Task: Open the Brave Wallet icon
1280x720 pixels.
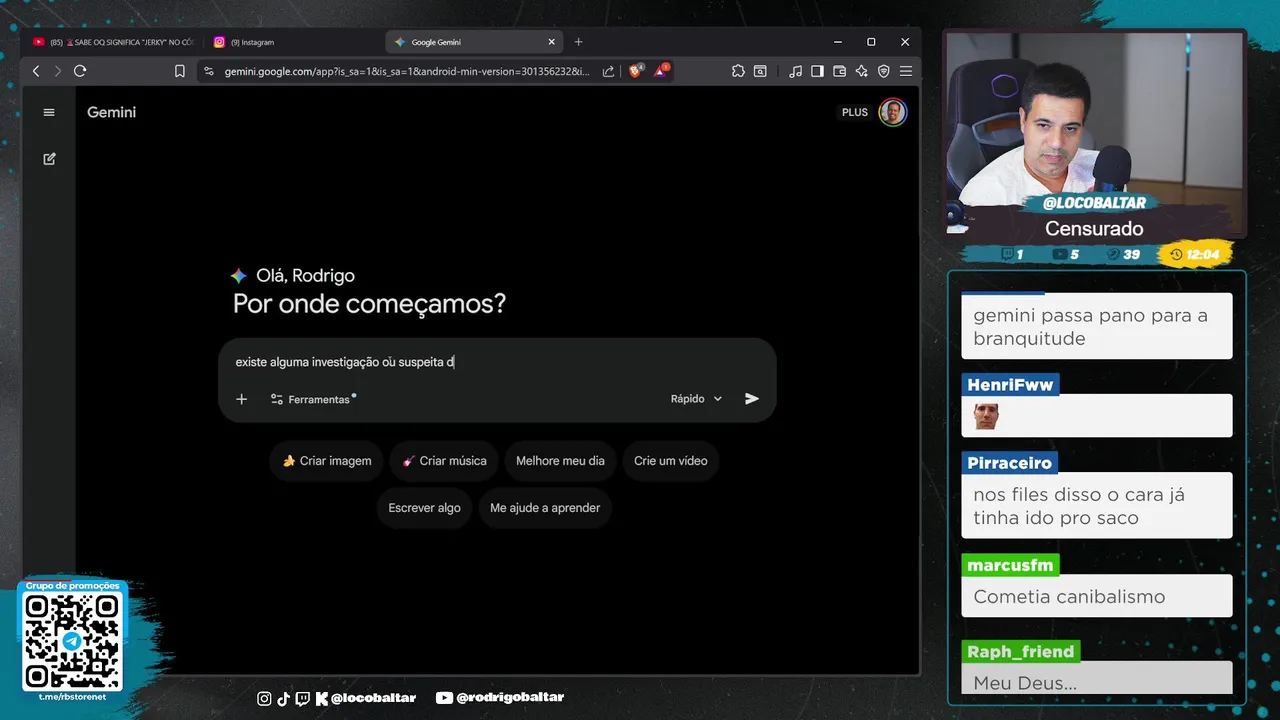Action: tap(839, 71)
